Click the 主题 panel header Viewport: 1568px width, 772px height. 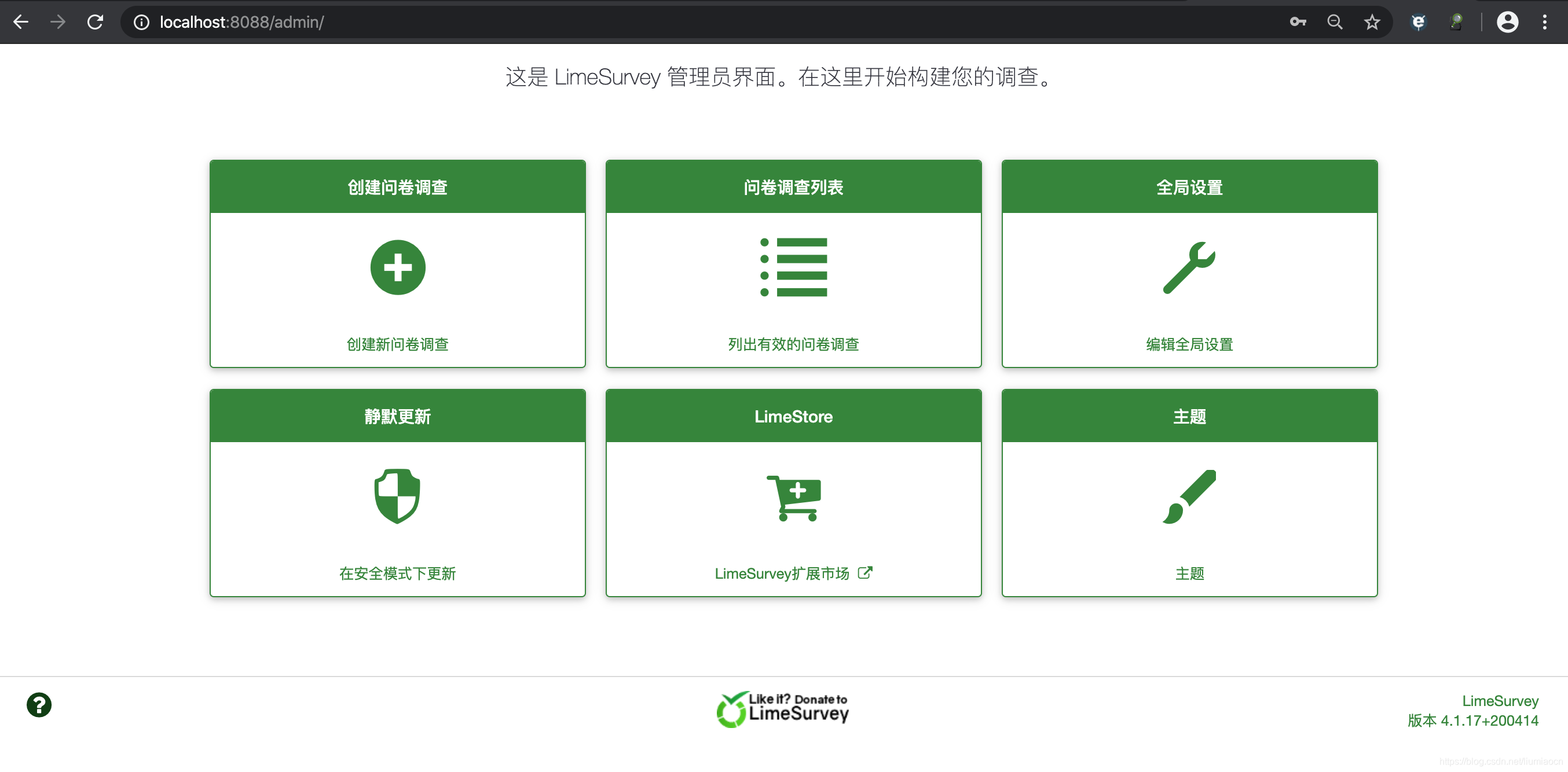click(1189, 416)
